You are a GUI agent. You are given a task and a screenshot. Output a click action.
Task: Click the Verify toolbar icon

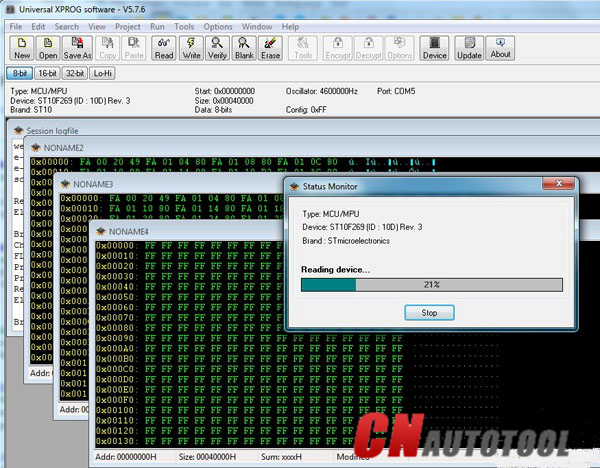(217, 48)
